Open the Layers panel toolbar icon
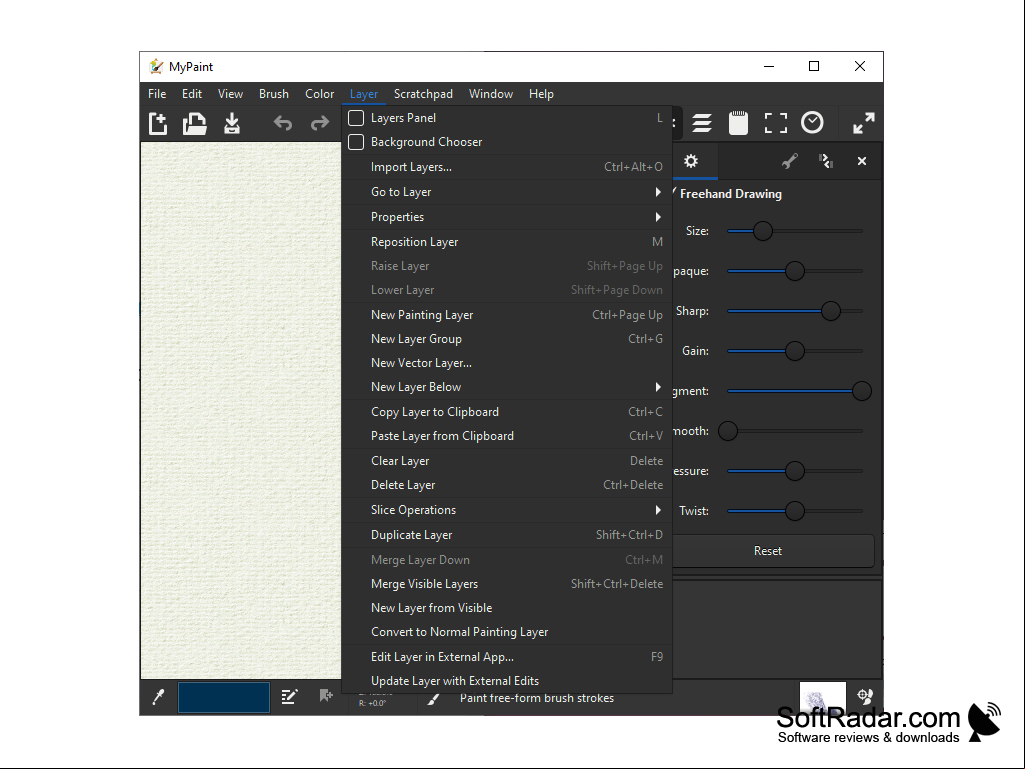The image size is (1025, 769). click(702, 123)
